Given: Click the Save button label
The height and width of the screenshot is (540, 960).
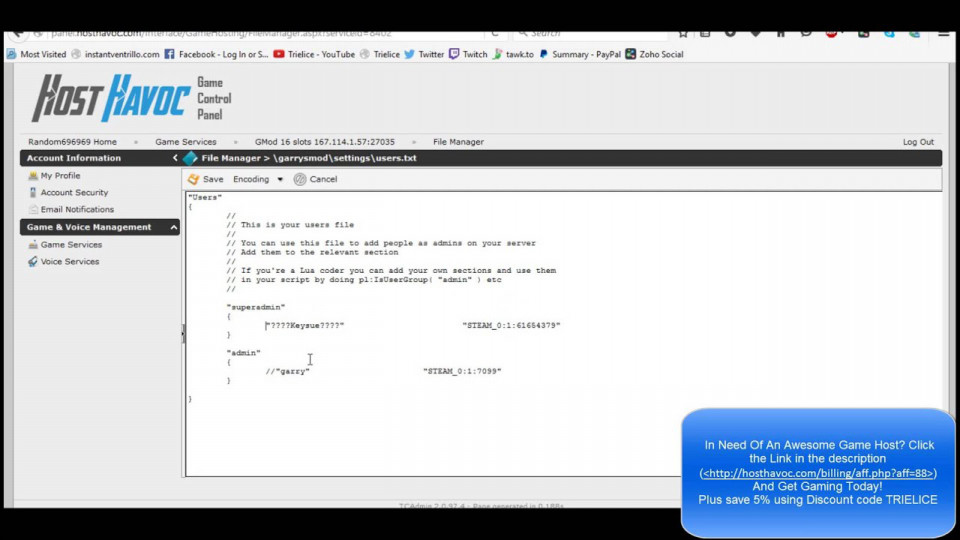Looking at the screenshot, I should (213, 179).
